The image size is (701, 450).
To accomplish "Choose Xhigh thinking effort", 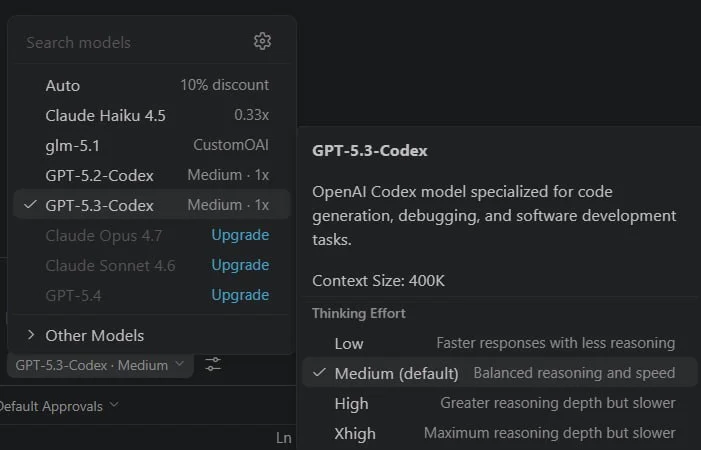I will [x=500, y=433].
